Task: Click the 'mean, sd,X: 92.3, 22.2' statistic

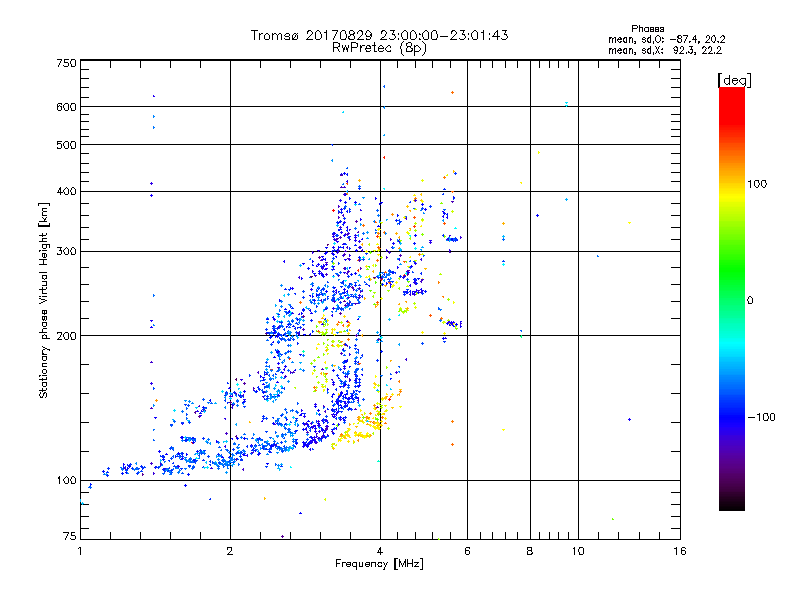Action: click(x=665, y=50)
